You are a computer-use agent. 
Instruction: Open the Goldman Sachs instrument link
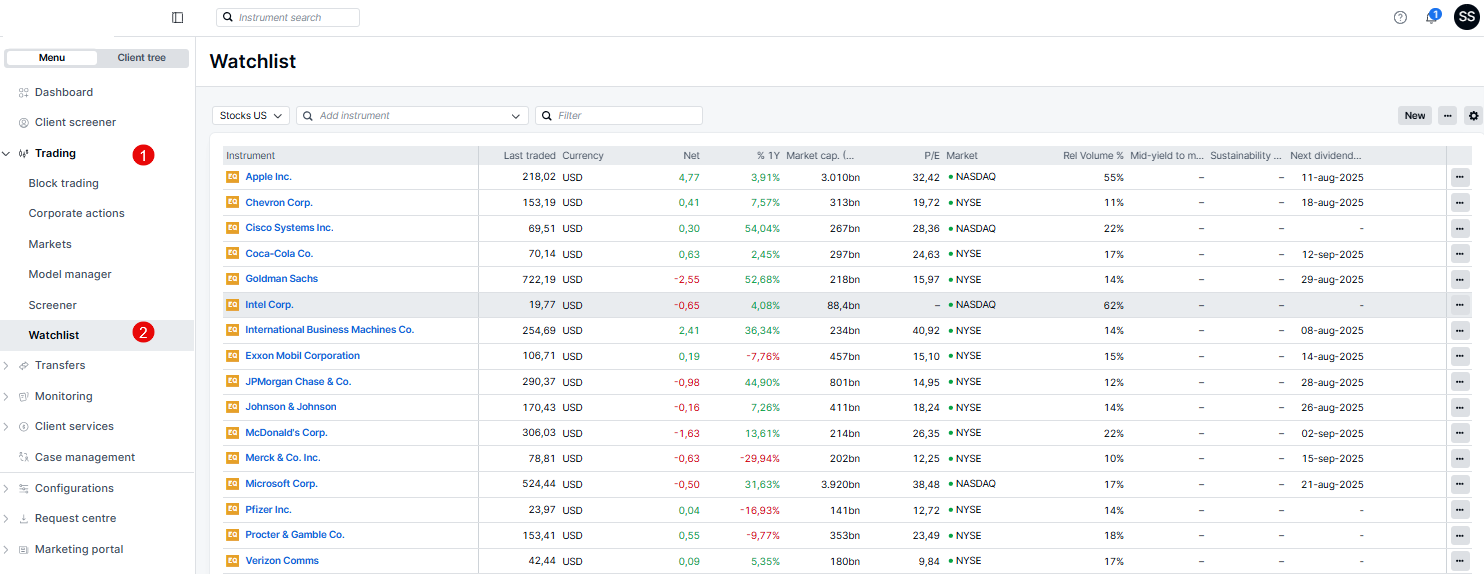[x=281, y=279]
